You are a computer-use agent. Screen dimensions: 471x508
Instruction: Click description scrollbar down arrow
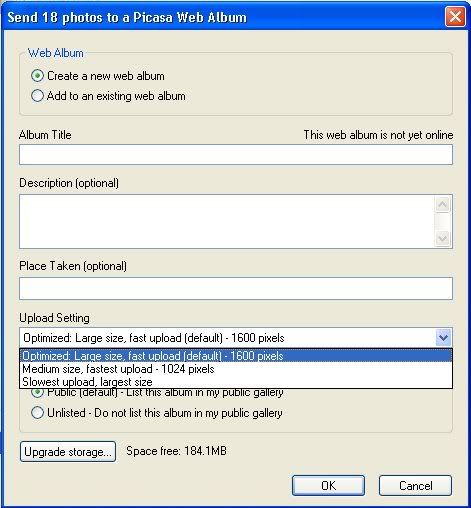click(442, 238)
